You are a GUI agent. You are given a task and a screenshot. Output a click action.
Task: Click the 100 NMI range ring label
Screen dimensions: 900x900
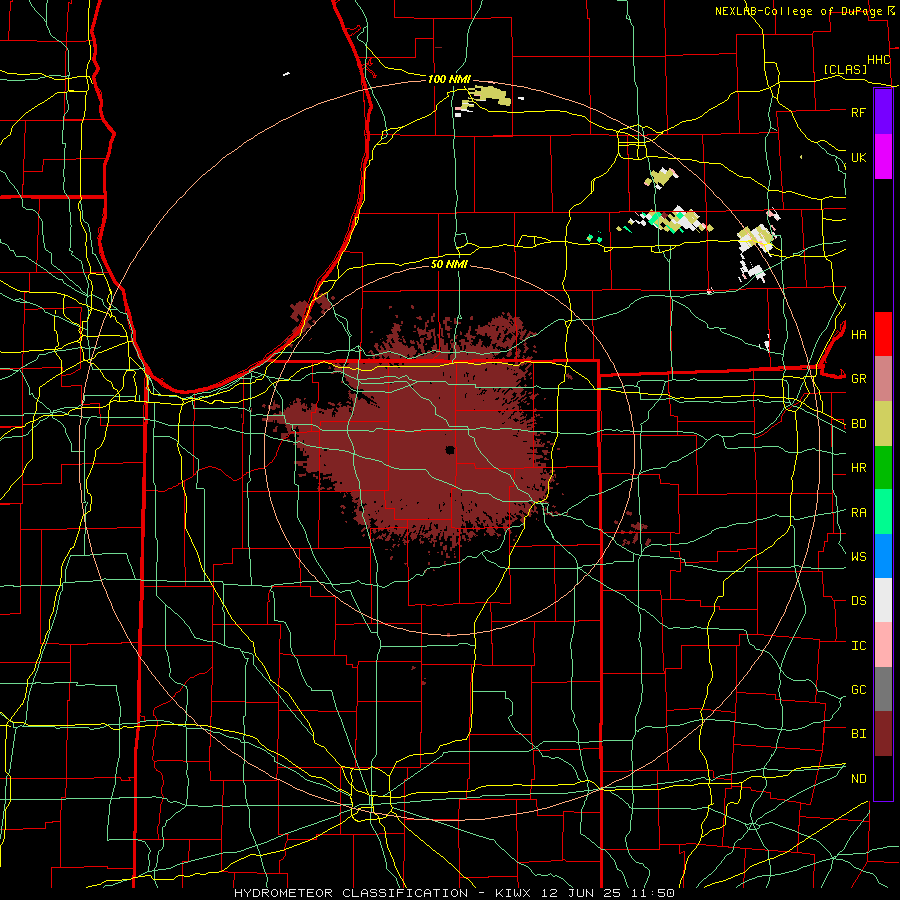pyautogui.click(x=449, y=79)
